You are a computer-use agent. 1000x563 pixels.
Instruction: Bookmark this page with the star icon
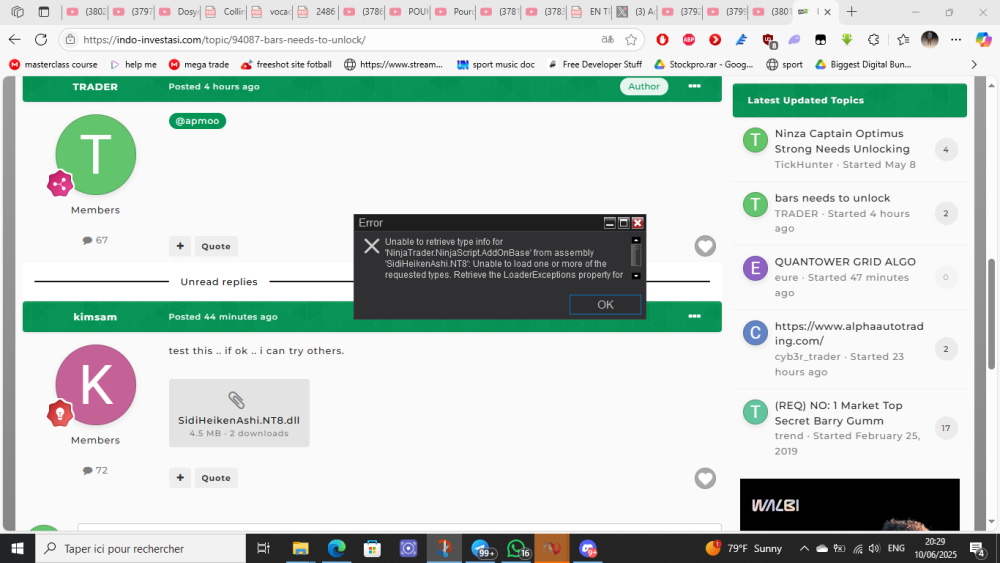tap(631, 40)
